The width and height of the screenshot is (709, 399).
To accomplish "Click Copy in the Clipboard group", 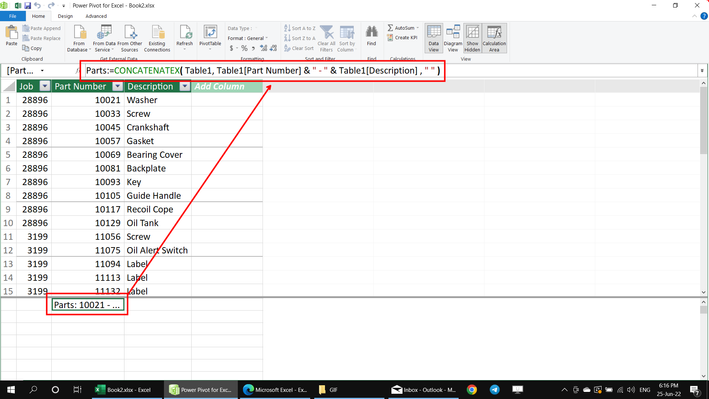I will tap(32, 48).
